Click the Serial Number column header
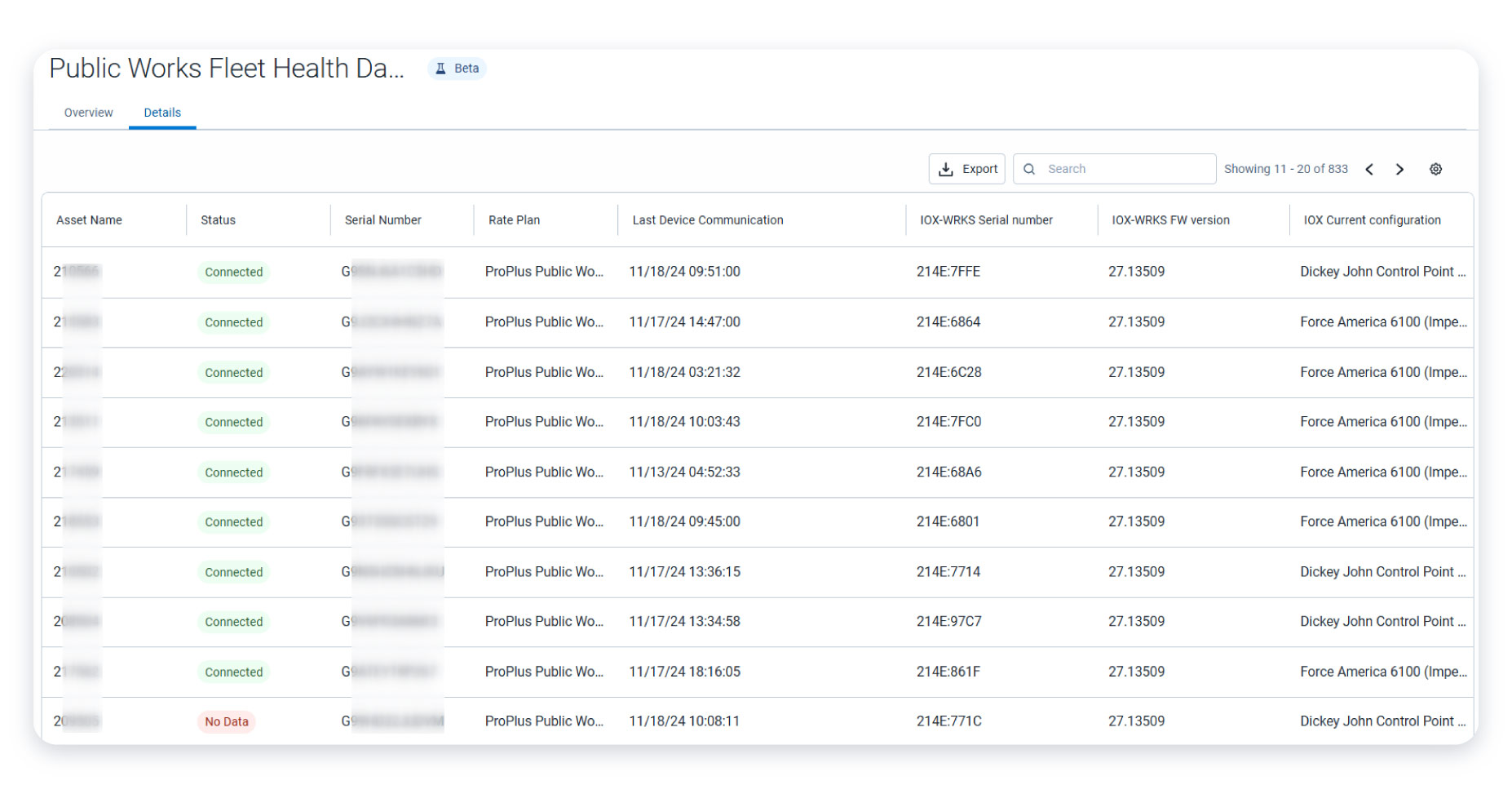Image resolution: width=1512 pixels, height=794 pixels. (382, 220)
